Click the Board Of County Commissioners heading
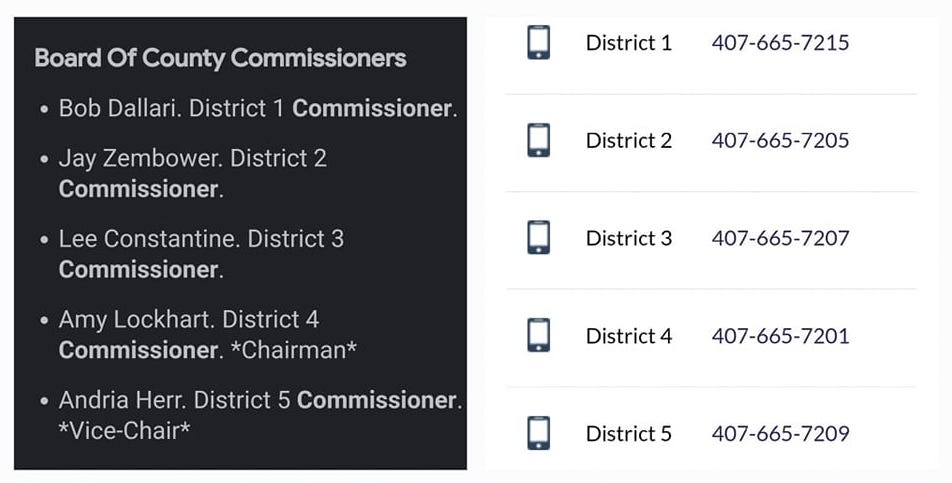 pyautogui.click(x=220, y=58)
